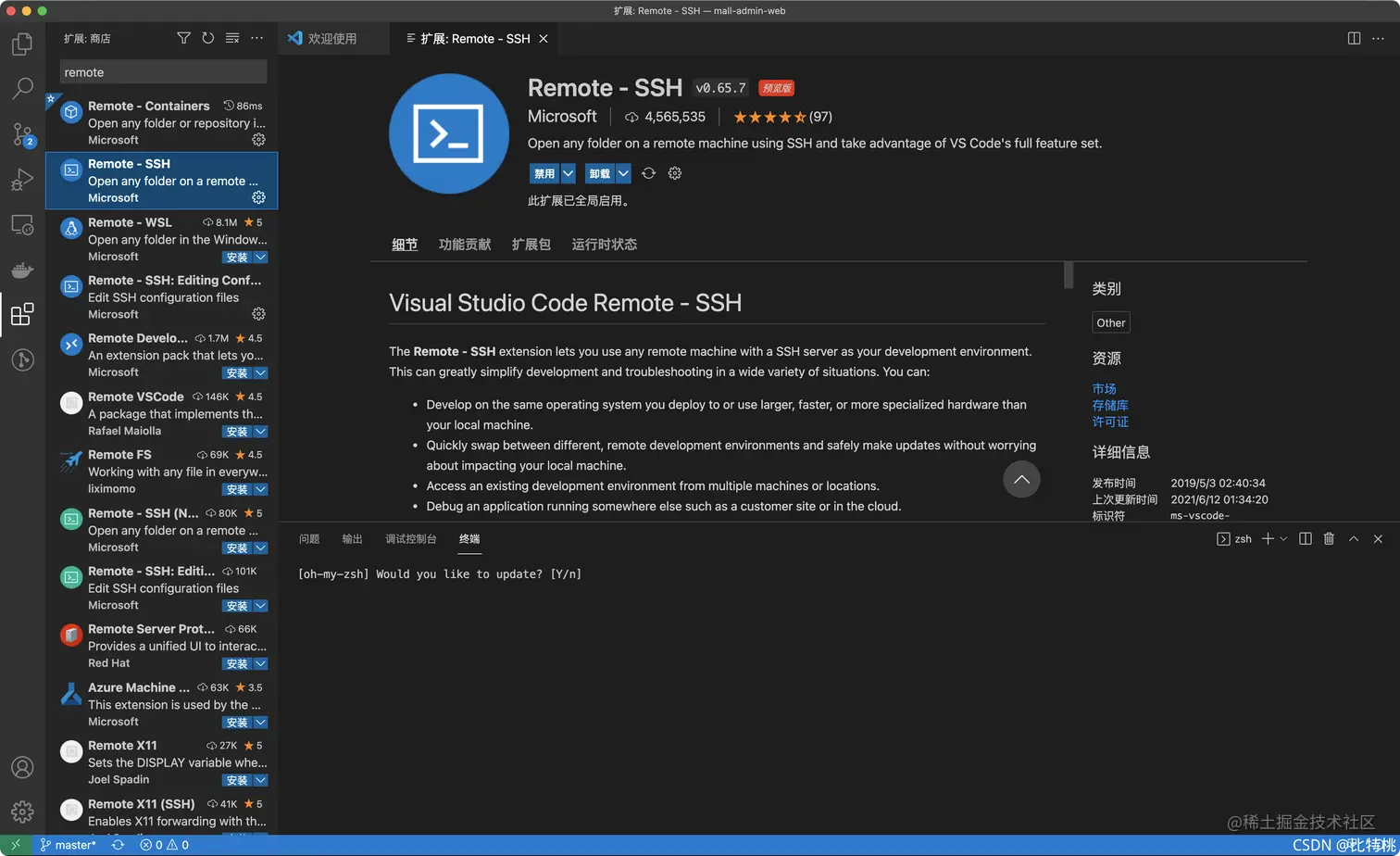Open install dropdown arrow for Remote FS
This screenshot has width=1400, height=856.
click(x=261, y=489)
